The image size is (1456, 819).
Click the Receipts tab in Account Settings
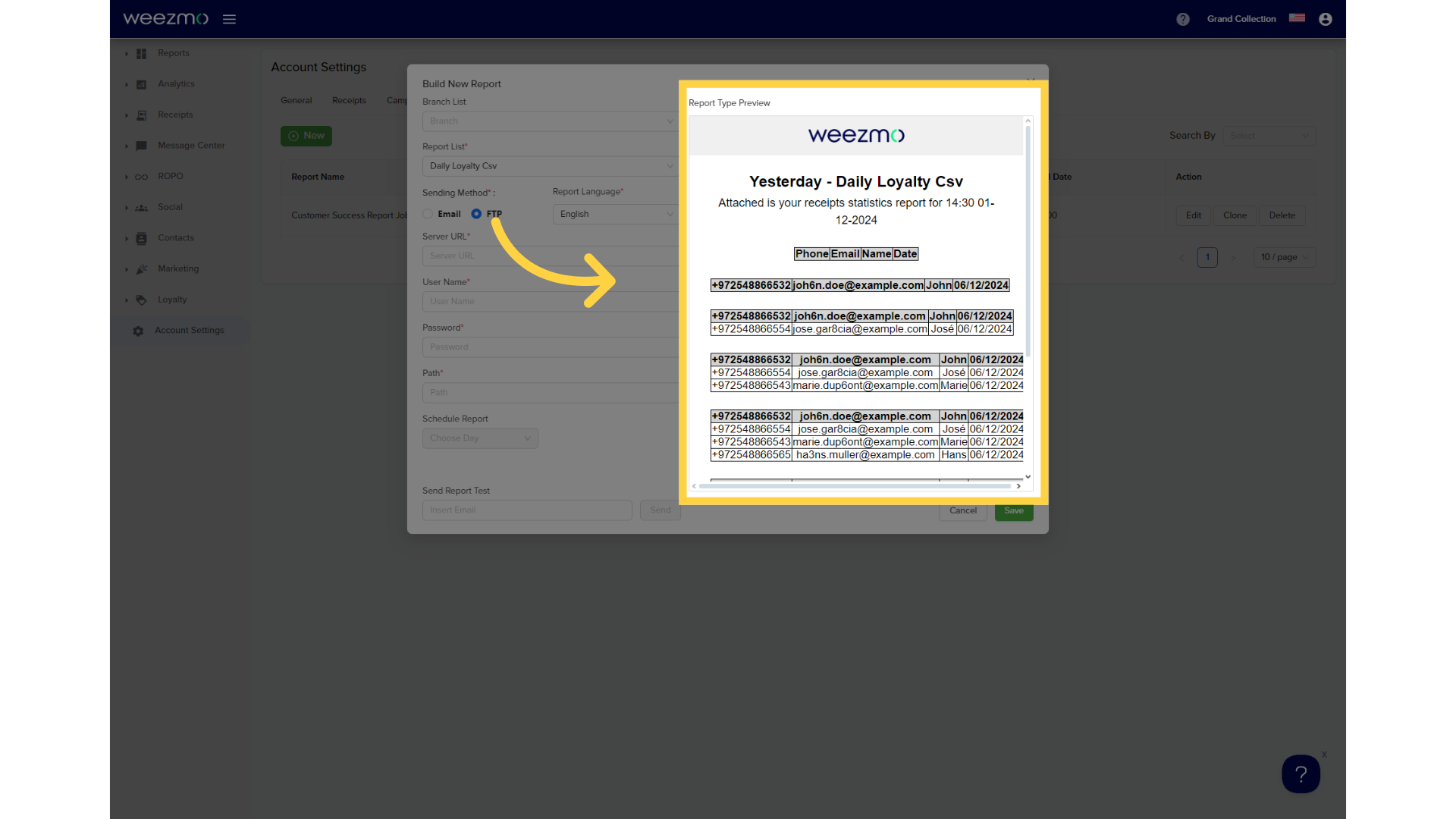[x=349, y=100]
